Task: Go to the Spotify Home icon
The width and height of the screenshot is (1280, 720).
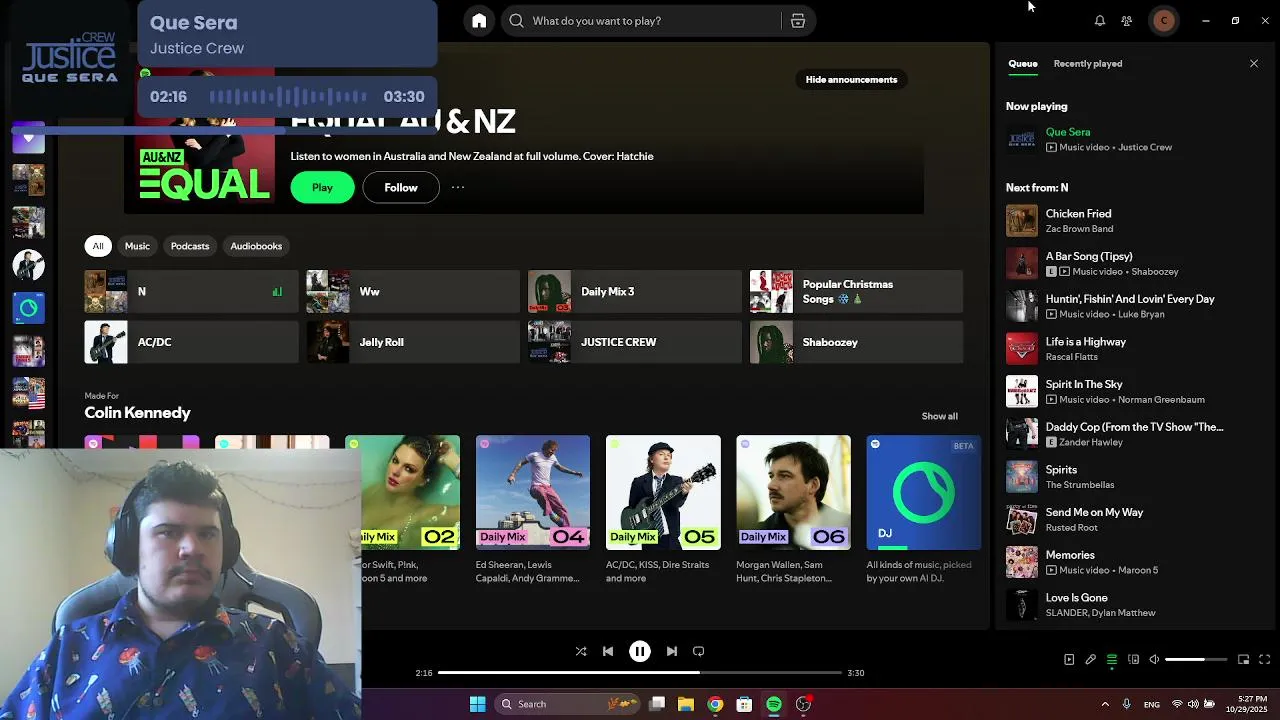Action: click(479, 21)
